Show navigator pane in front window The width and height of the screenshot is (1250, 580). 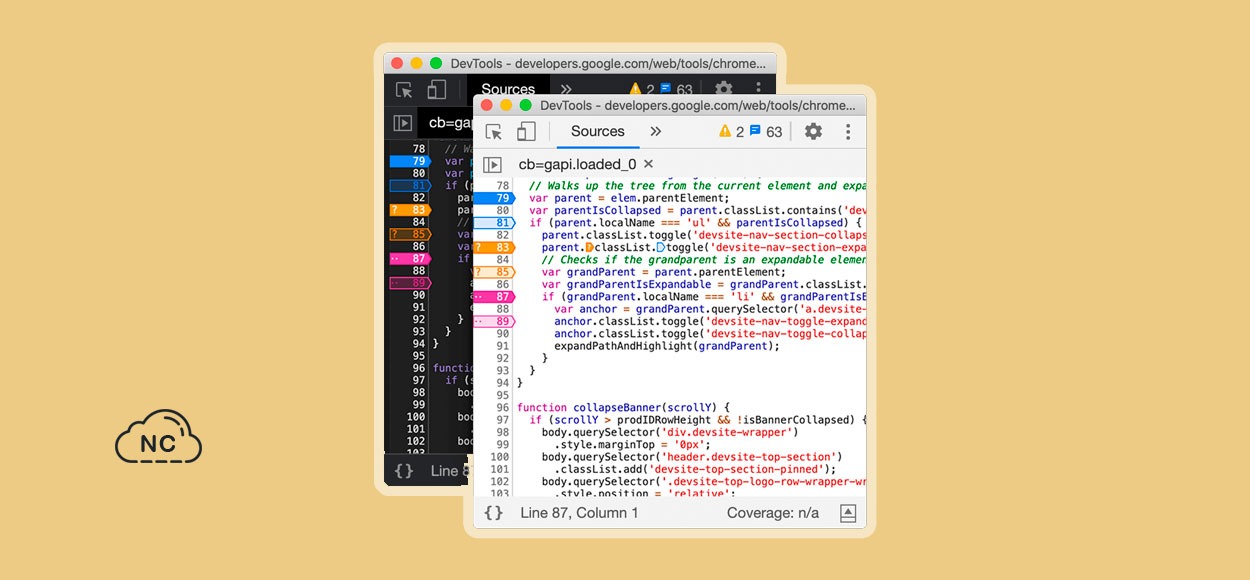point(492,164)
